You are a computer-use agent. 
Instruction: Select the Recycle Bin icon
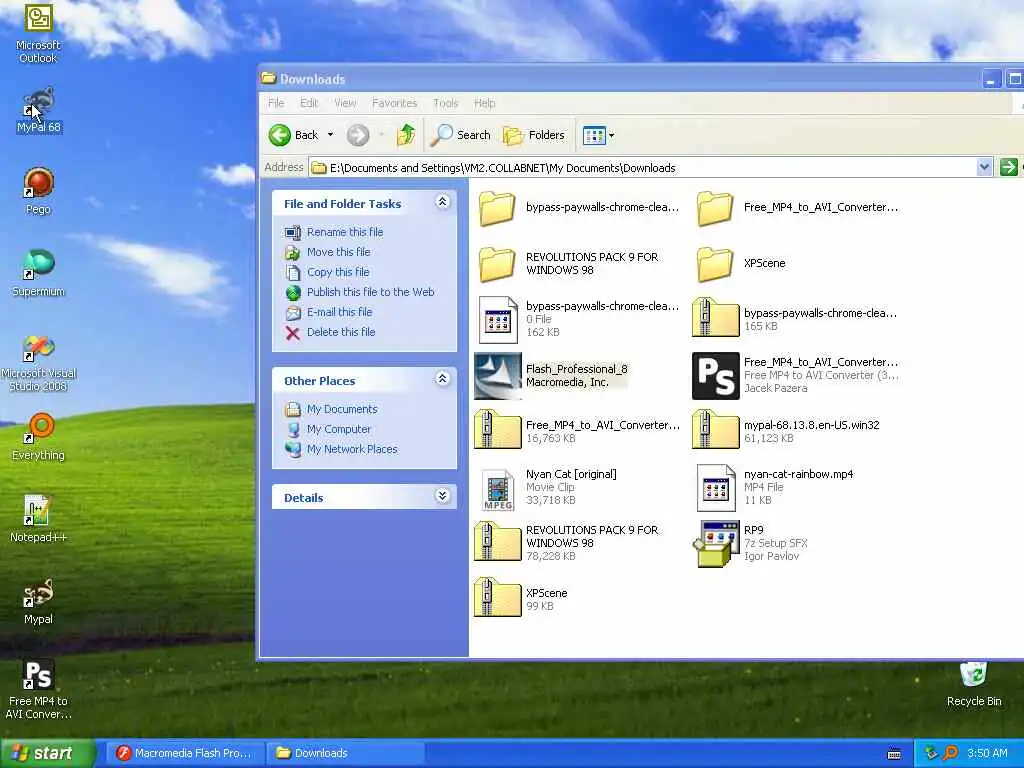click(x=973, y=684)
